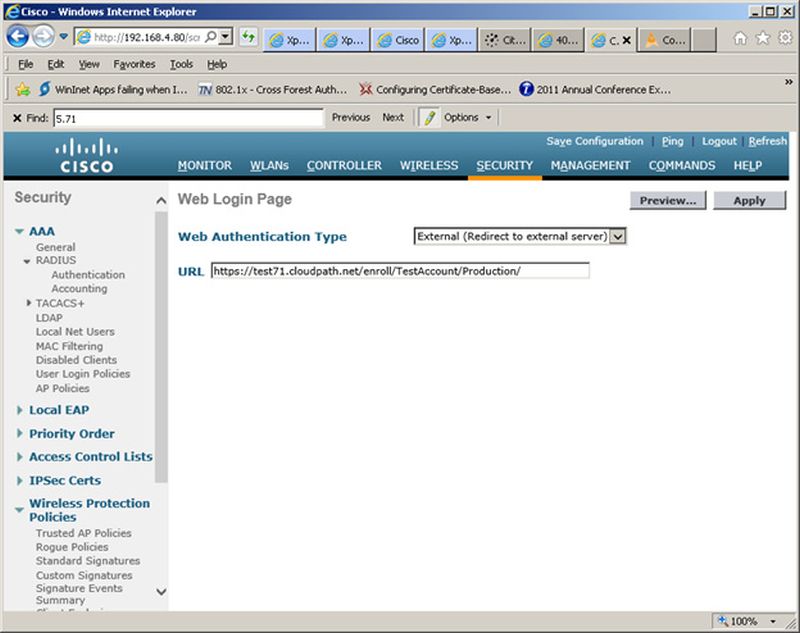This screenshot has width=800, height=633.
Task: Expand the TACACS+ subtree
Action: [29, 303]
